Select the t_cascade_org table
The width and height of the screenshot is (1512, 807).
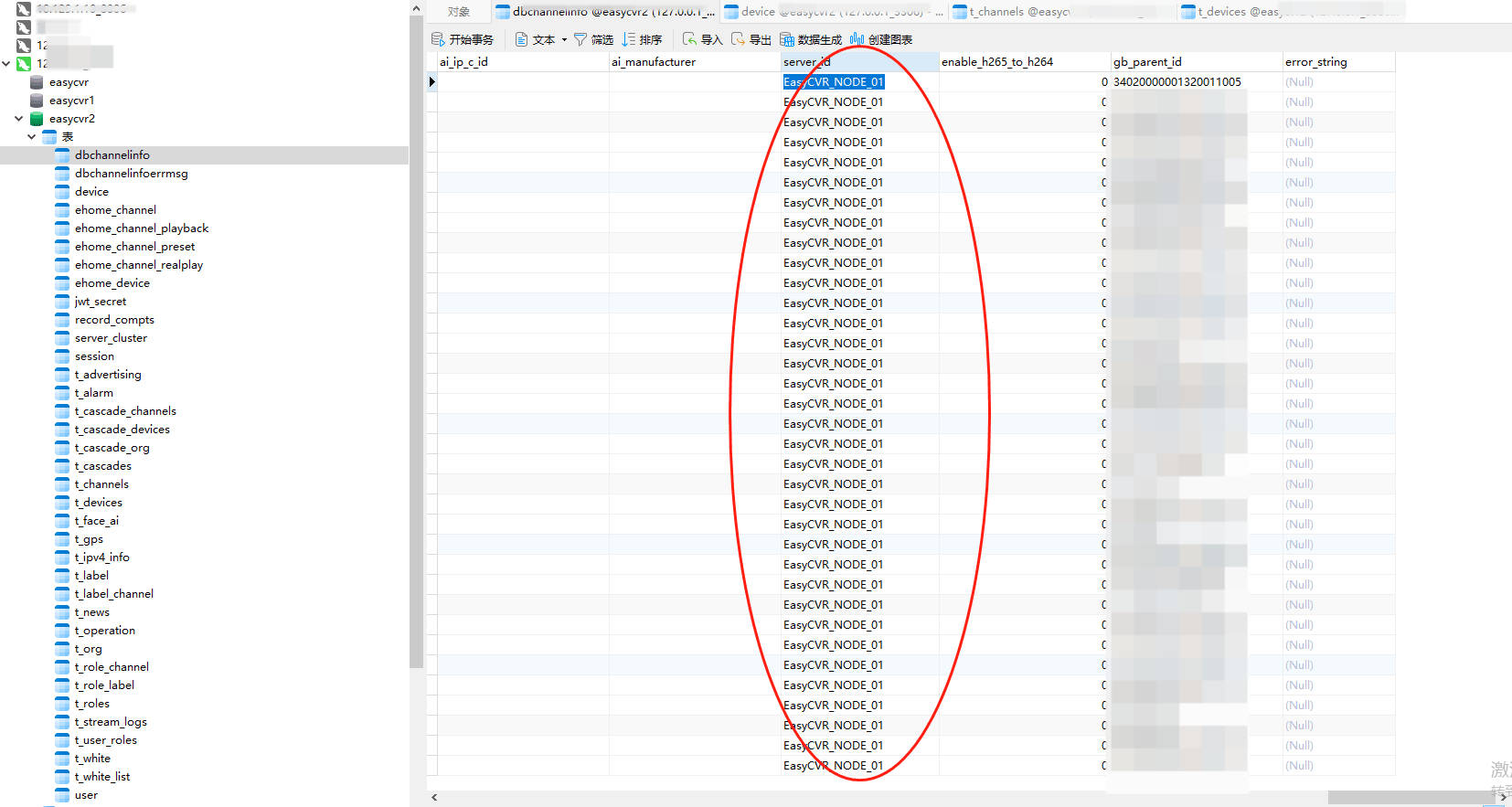tap(112, 448)
